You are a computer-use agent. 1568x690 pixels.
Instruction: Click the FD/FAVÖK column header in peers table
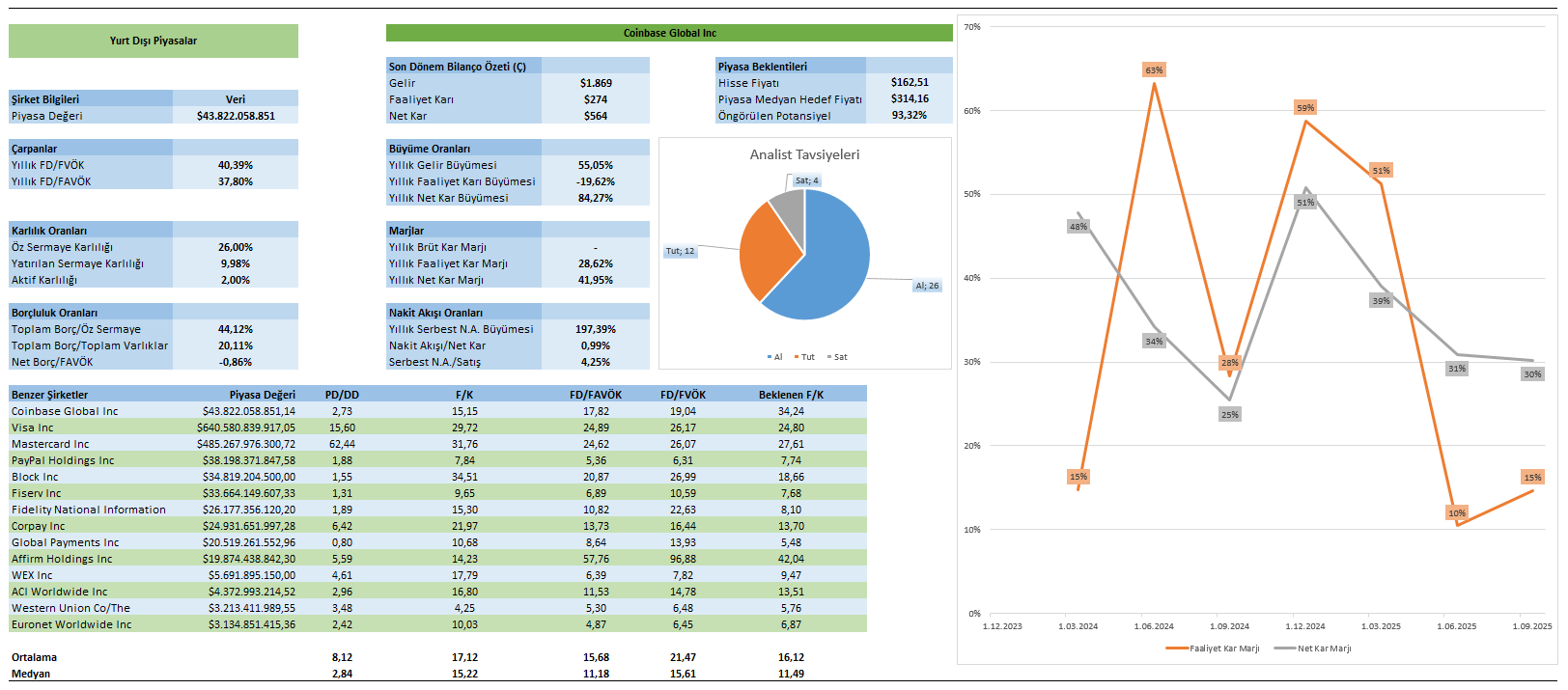(x=596, y=395)
